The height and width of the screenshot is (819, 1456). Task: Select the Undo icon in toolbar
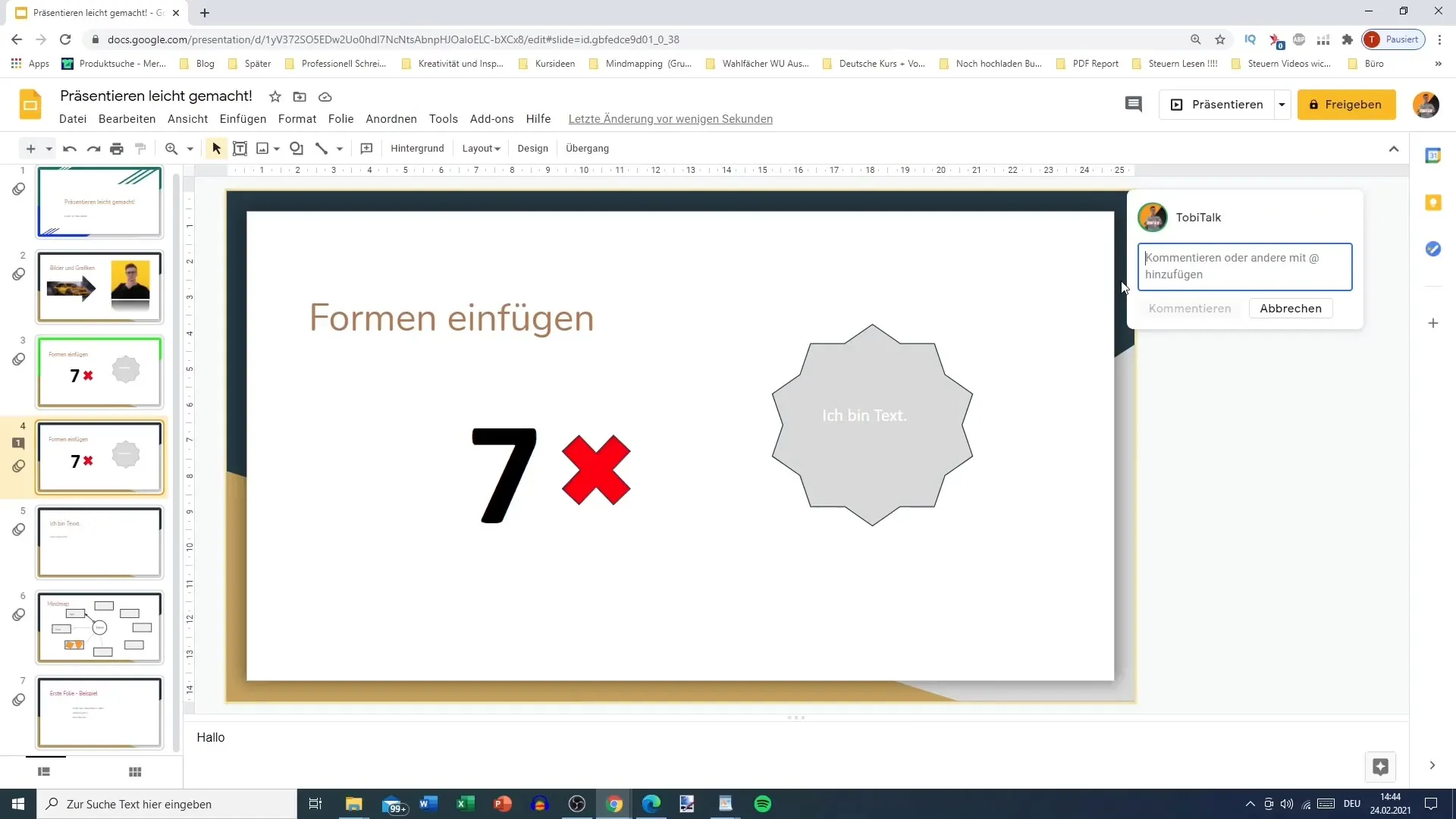click(69, 149)
